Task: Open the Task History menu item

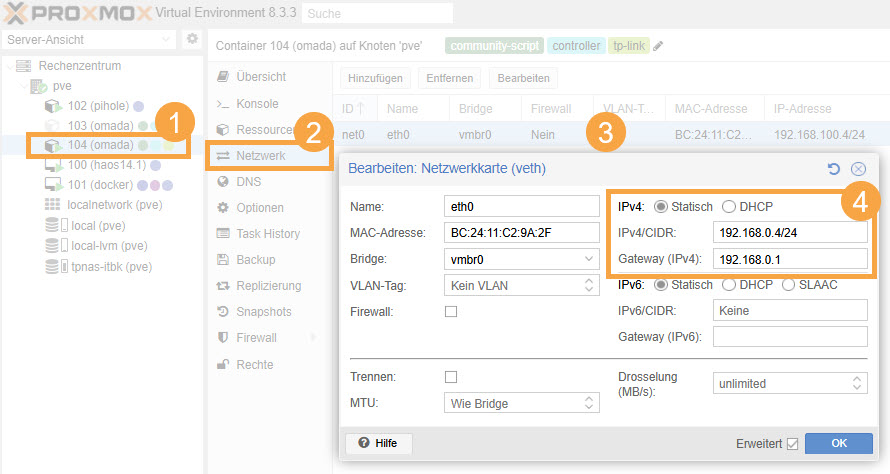Action: tap(267, 233)
